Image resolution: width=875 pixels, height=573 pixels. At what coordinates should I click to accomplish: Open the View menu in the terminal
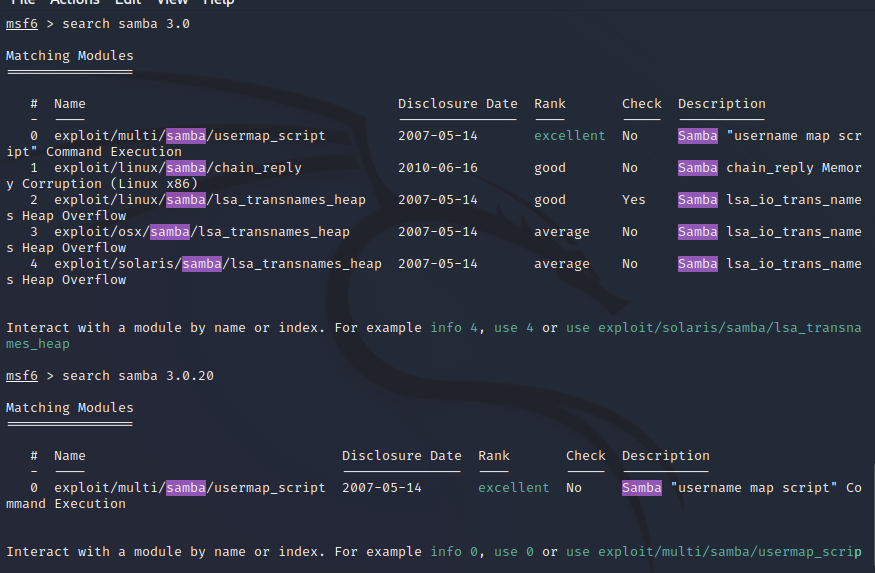coord(172,2)
